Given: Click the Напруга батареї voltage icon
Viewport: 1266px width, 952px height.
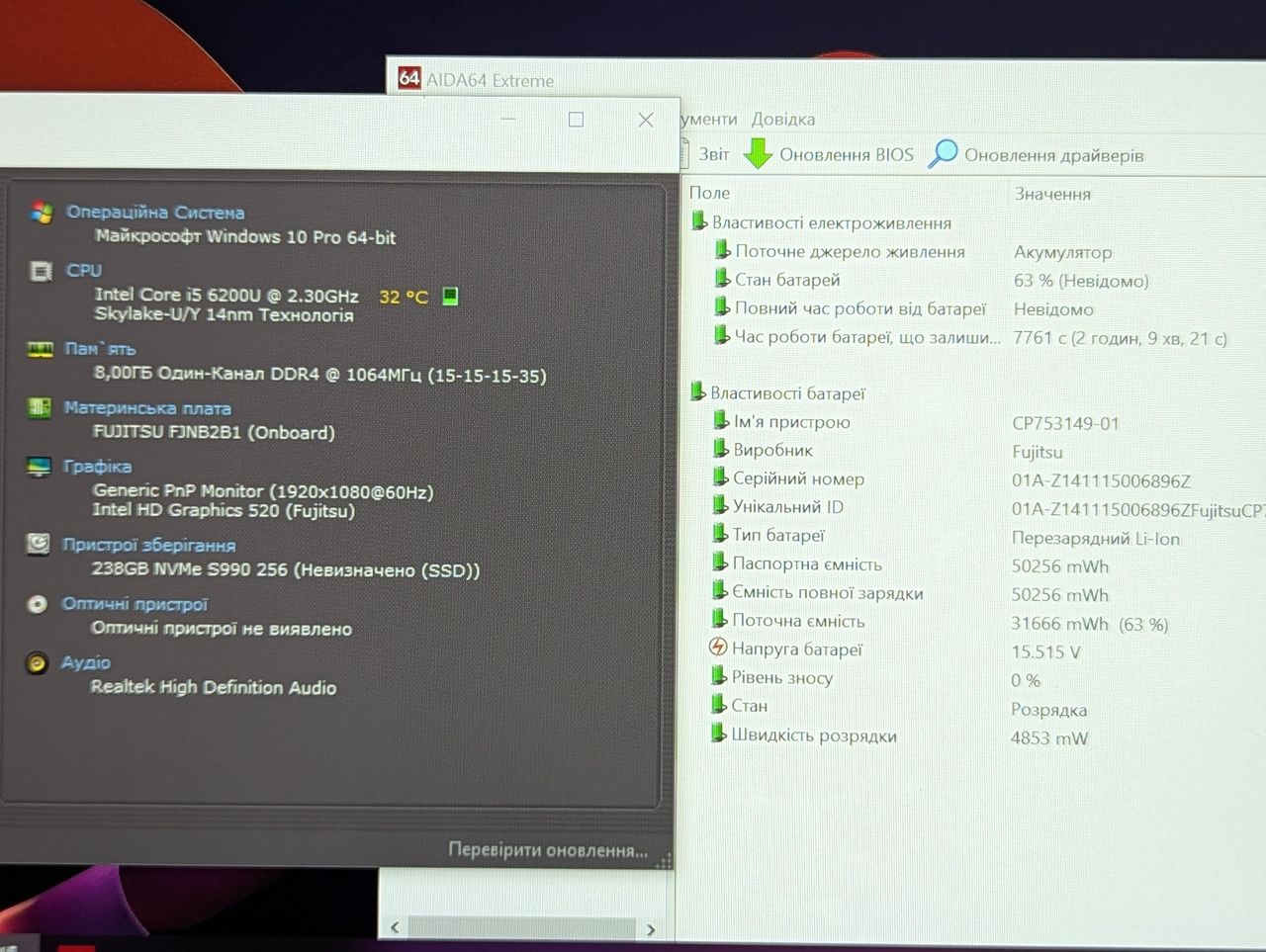Looking at the screenshot, I should (718, 648).
